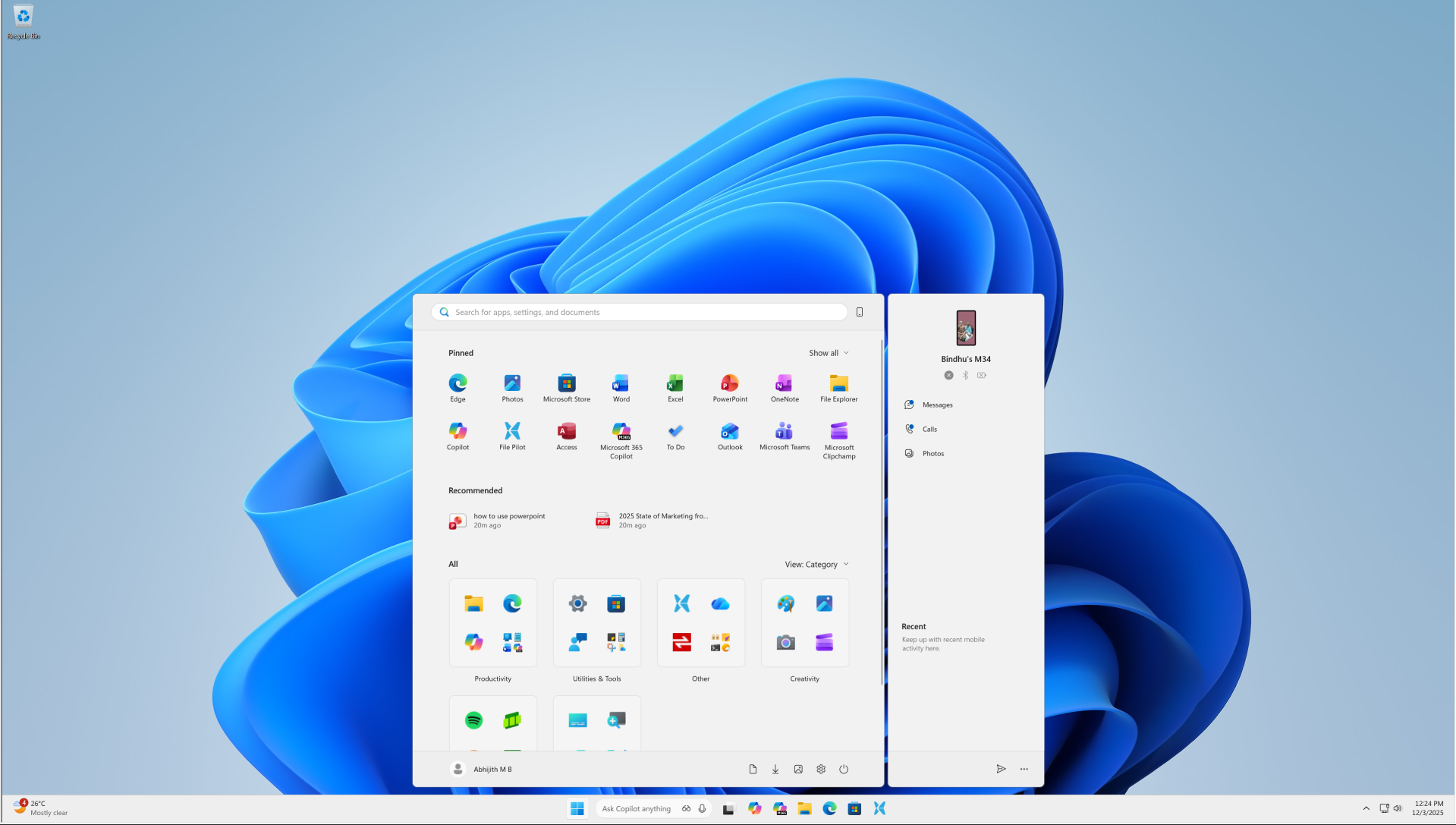Toggle the phone panel via the device icon
1456x825 pixels.
point(859,312)
